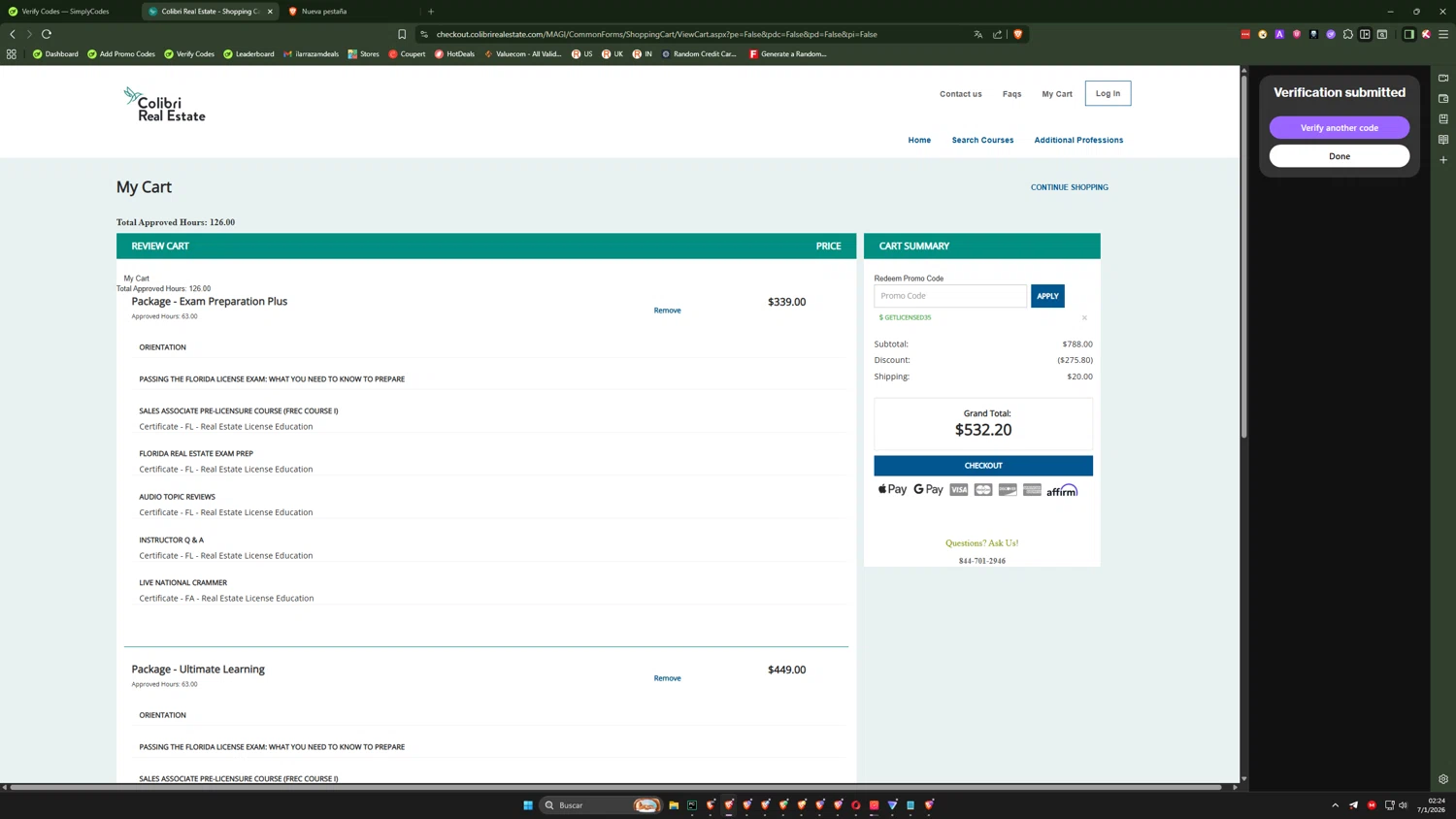Open the Additional Professions navigation link
The width and height of the screenshot is (1456, 819).
click(x=1078, y=140)
